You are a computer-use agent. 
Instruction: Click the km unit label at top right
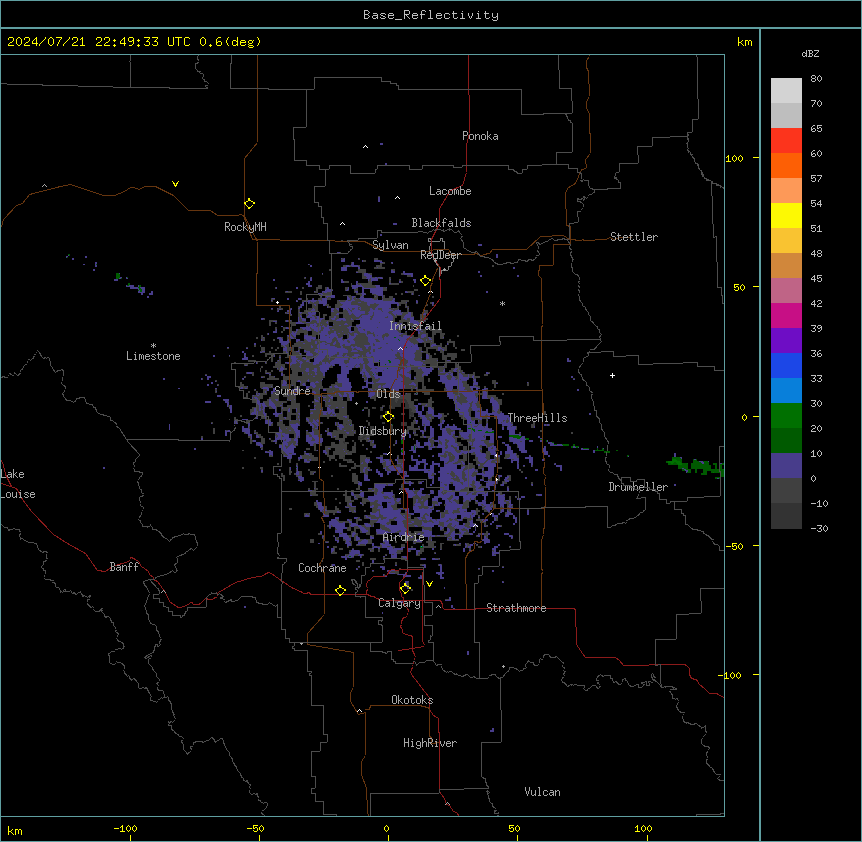click(x=745, y=42)
